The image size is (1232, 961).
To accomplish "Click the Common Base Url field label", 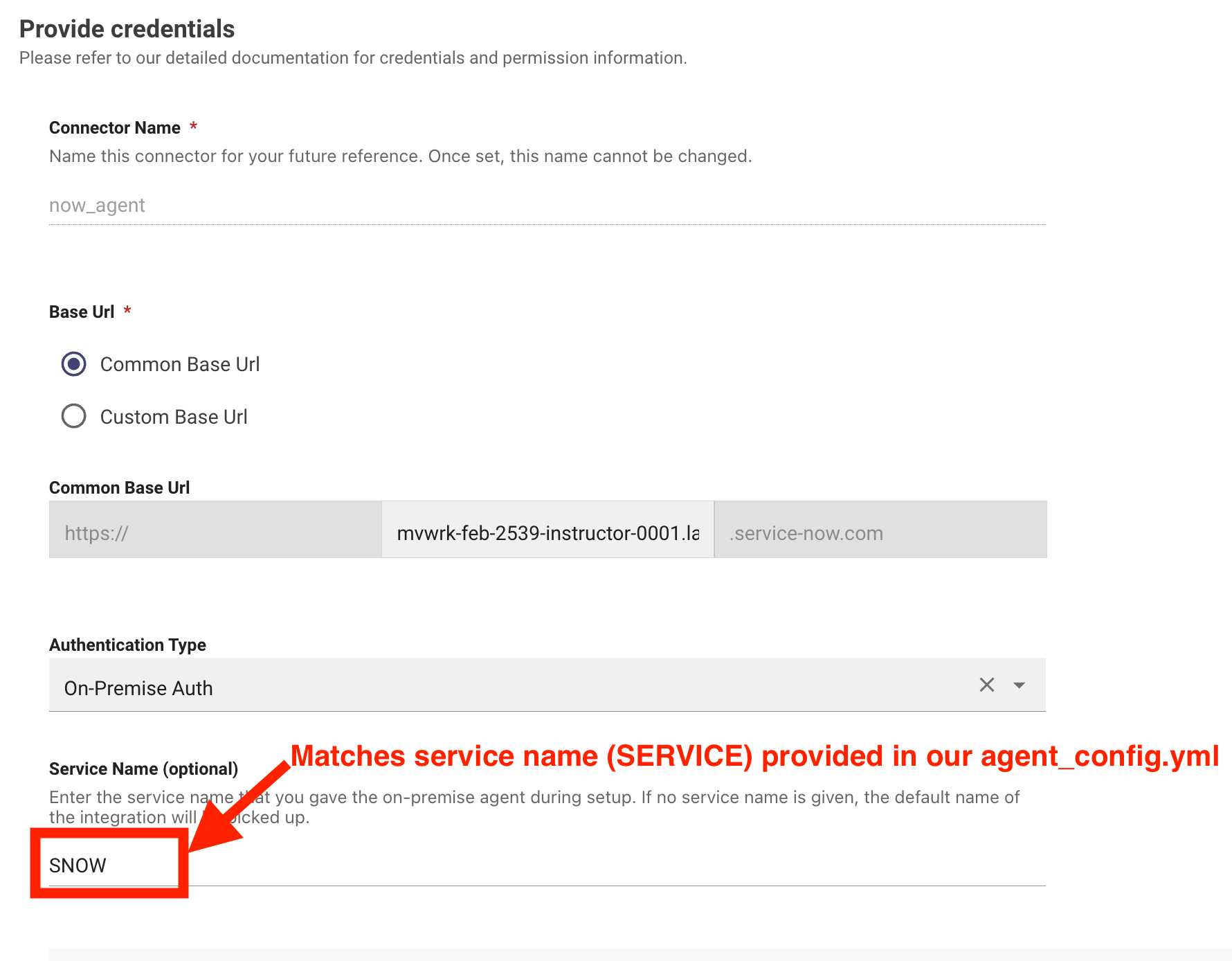I will click(119, 487).
